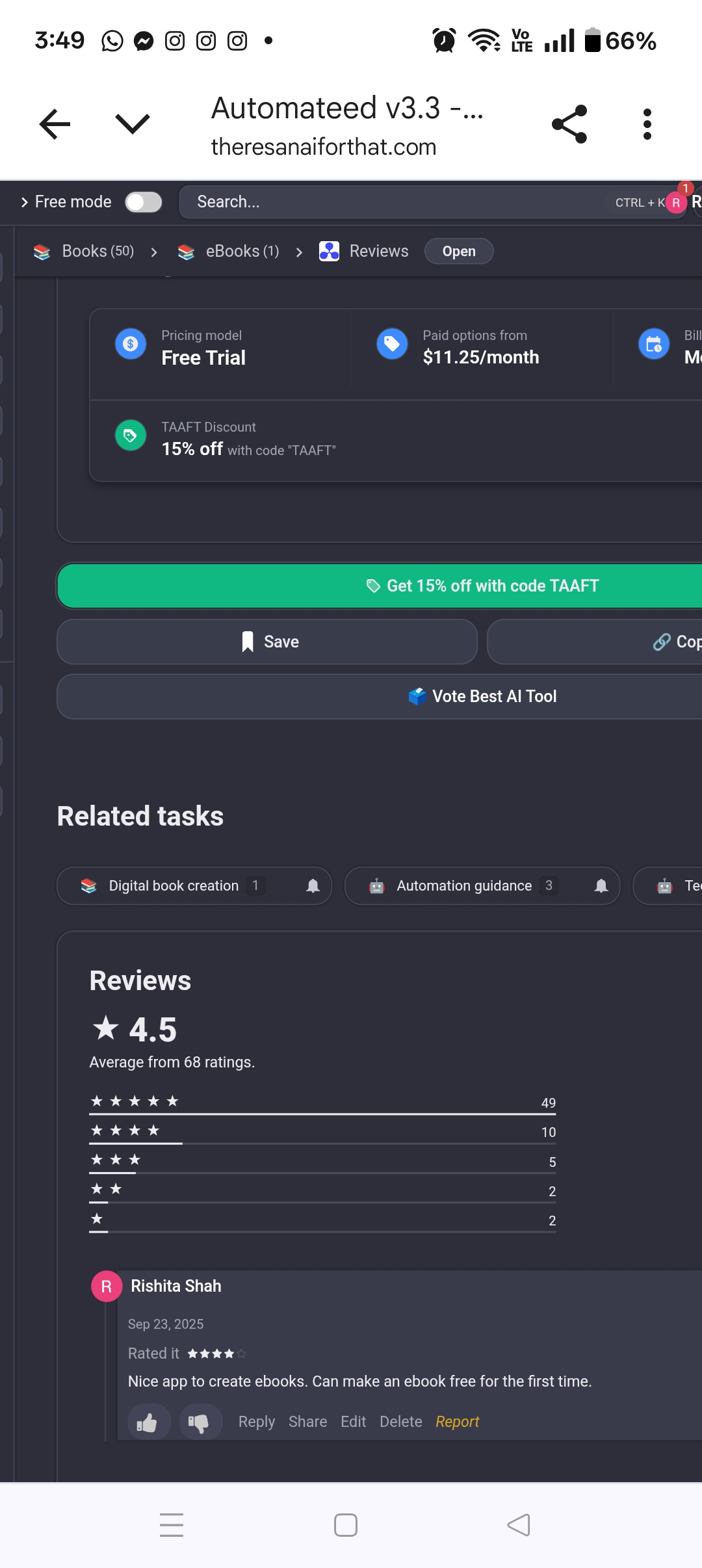This screenshot has width=702, height=1568.
Task: Expand the page options chevron
Action: (133, 124)
